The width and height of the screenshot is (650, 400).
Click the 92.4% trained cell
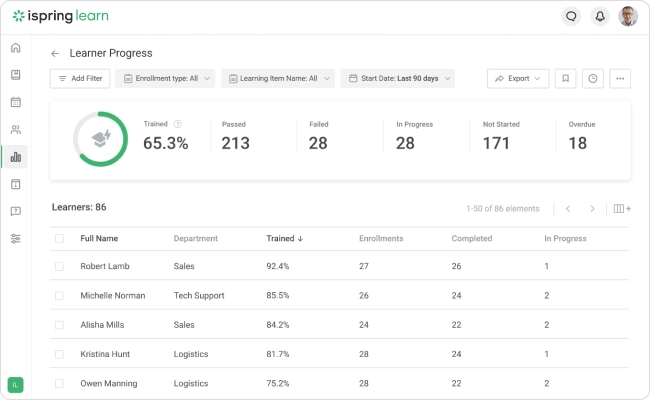[x=278, y=266]
